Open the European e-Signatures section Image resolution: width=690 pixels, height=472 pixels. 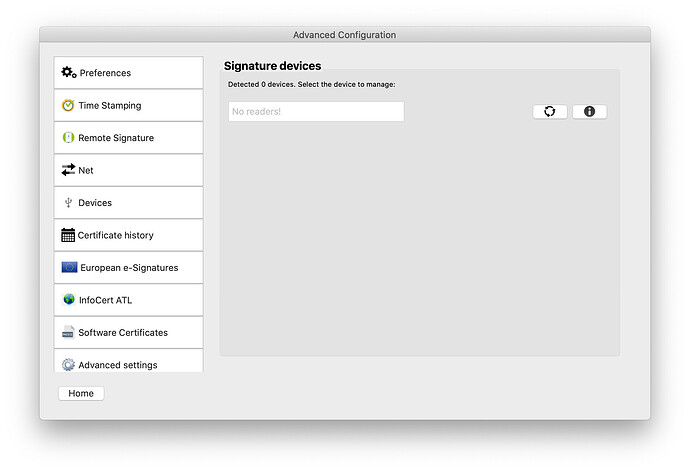tap(129, 268)
